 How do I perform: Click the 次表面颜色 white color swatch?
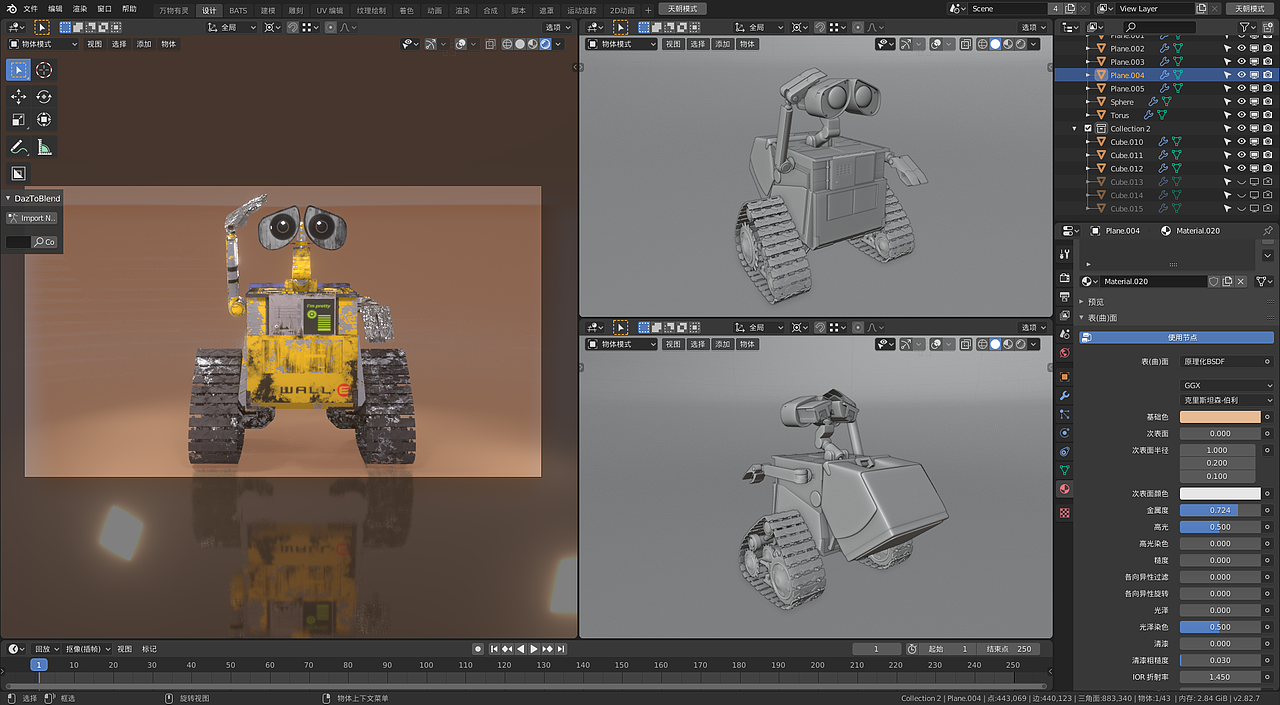(1220, 494)
